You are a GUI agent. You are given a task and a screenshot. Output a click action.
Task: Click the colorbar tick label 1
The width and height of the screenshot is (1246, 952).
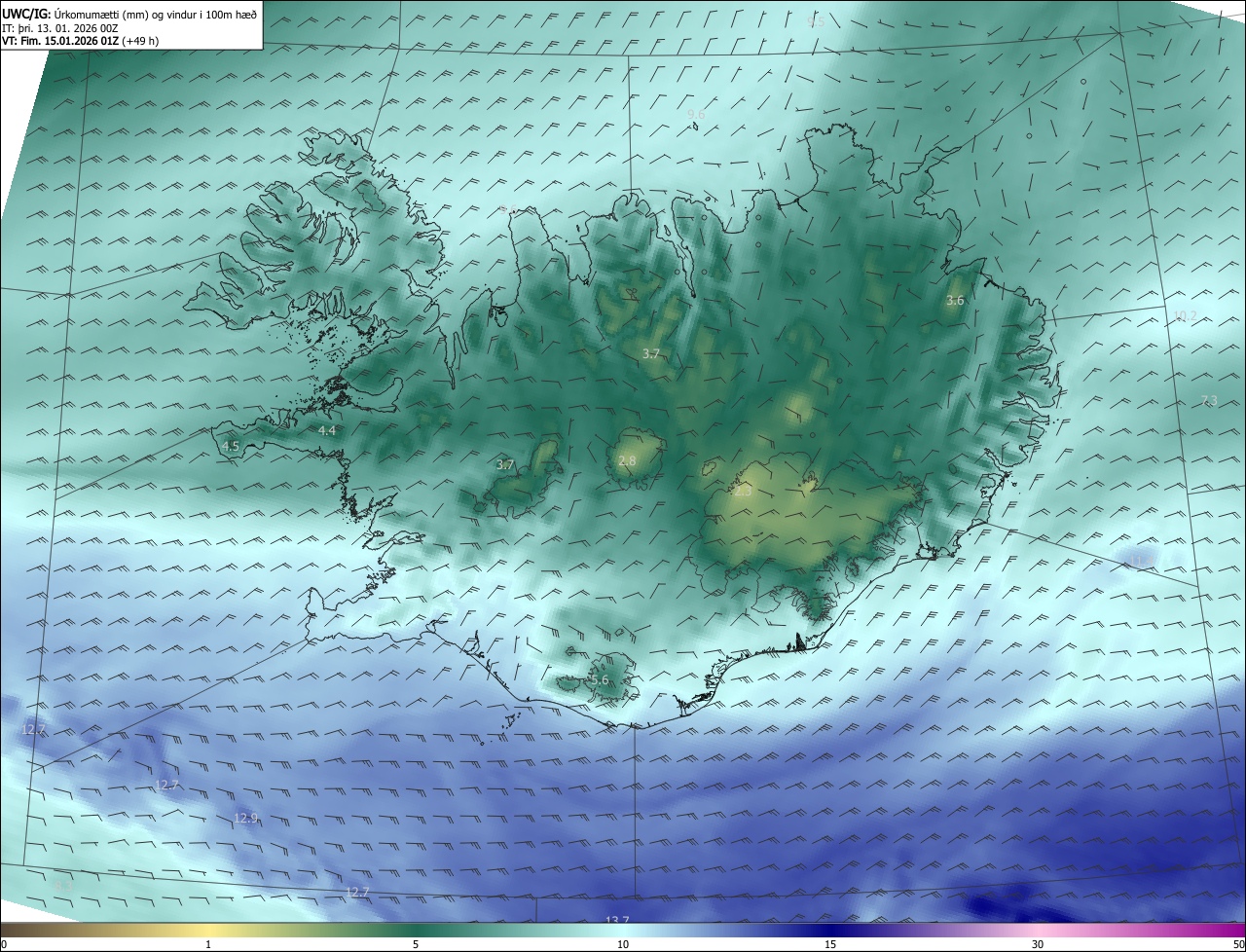point(208,945)
